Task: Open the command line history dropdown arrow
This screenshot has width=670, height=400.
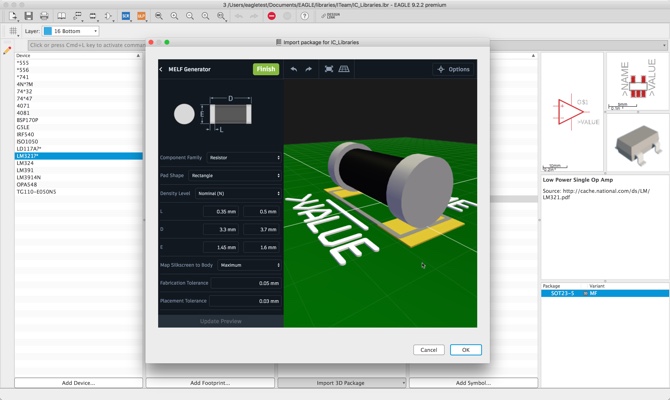Action: tap(664, 45)
